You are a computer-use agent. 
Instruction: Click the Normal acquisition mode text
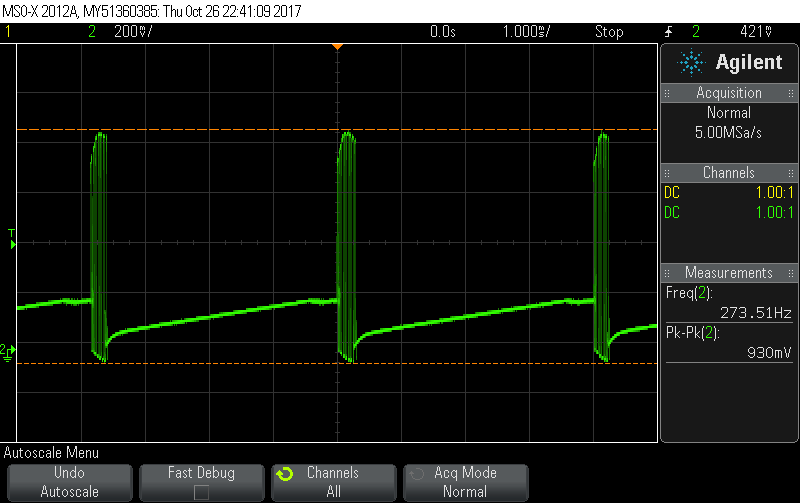[x=729, y=113]
